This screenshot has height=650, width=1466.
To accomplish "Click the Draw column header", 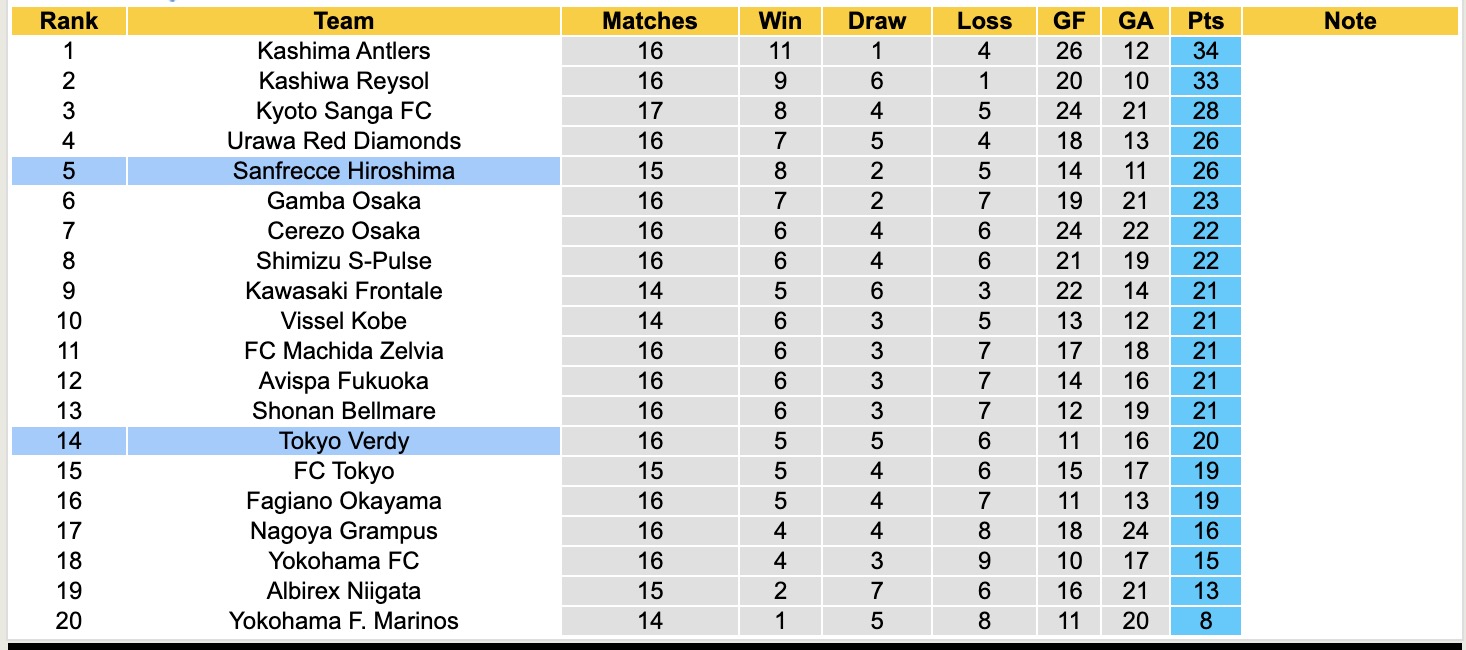I will point(877,21).
